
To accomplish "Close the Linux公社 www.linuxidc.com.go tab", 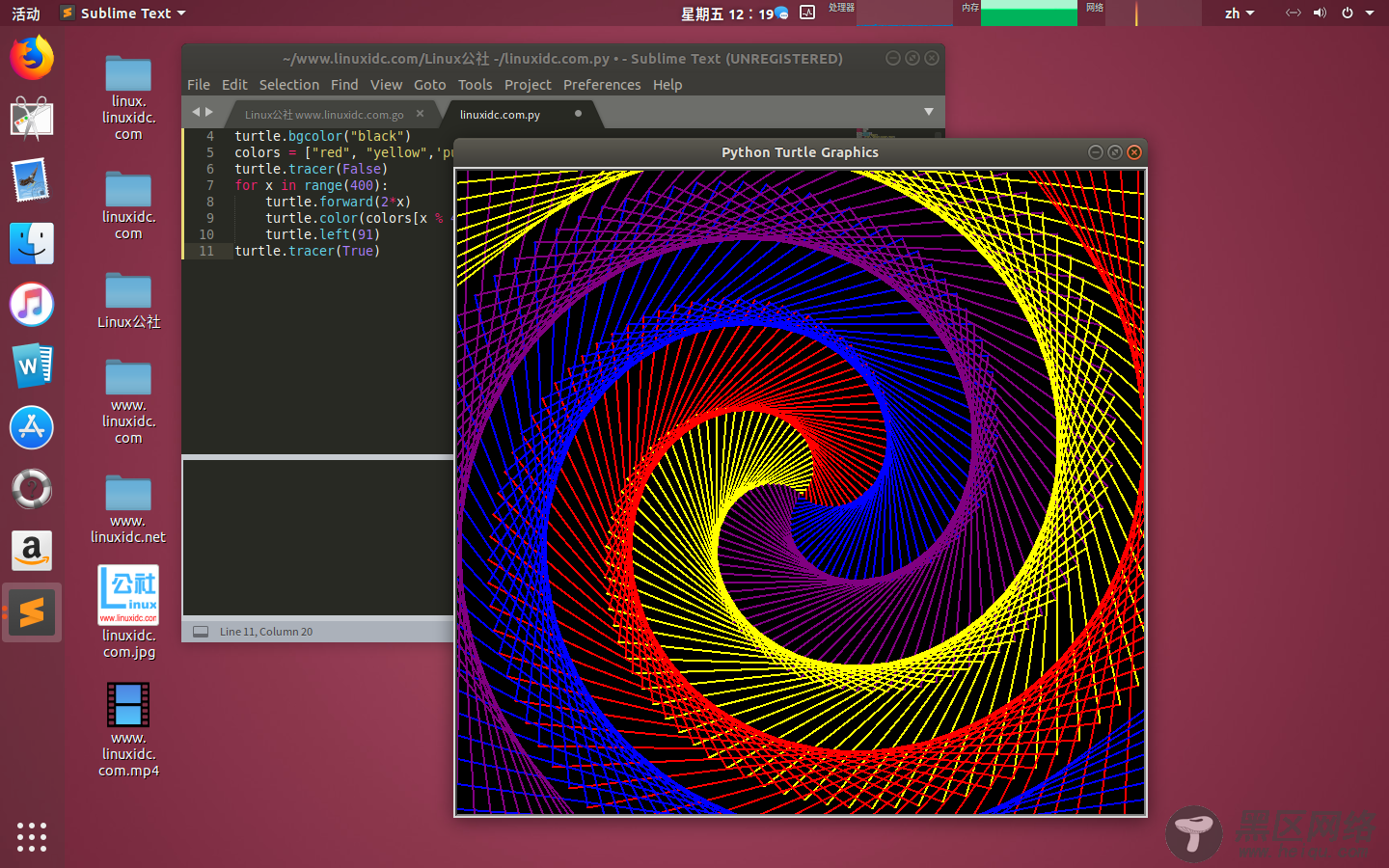I will click(421, 114).
